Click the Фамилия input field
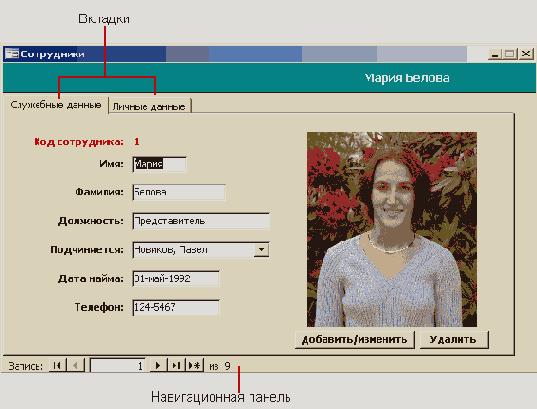 click(179, 192)
